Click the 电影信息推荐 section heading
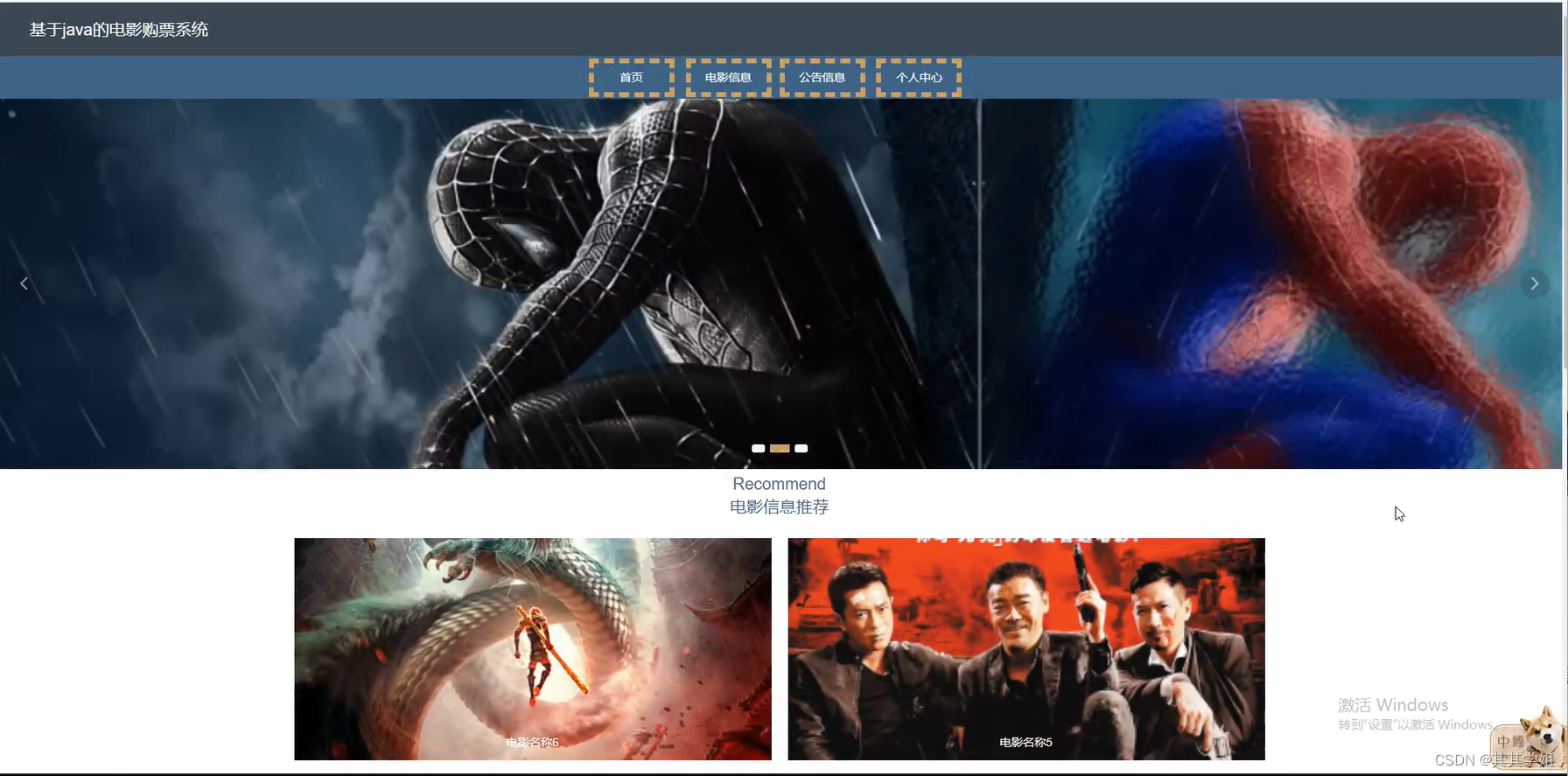 (780, 507)
